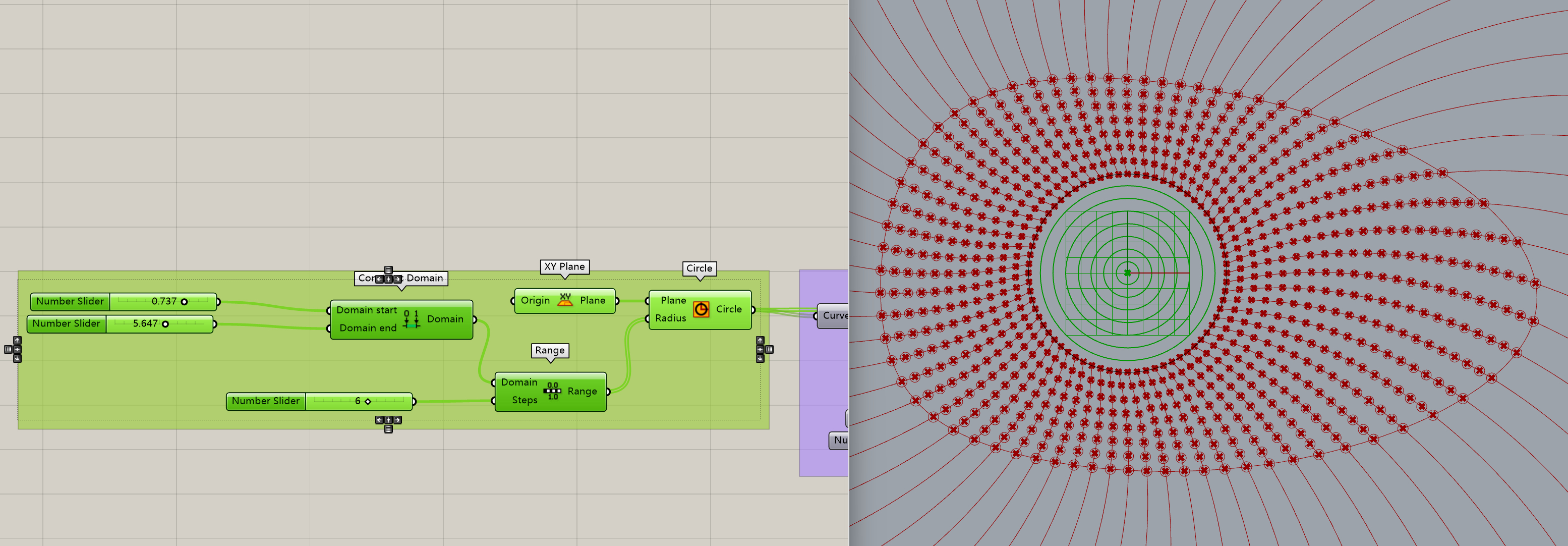Image resolution: width=1568 pixels, height=546 pixels.
Task: Click the Range component icon
Action: coord(552,392)
